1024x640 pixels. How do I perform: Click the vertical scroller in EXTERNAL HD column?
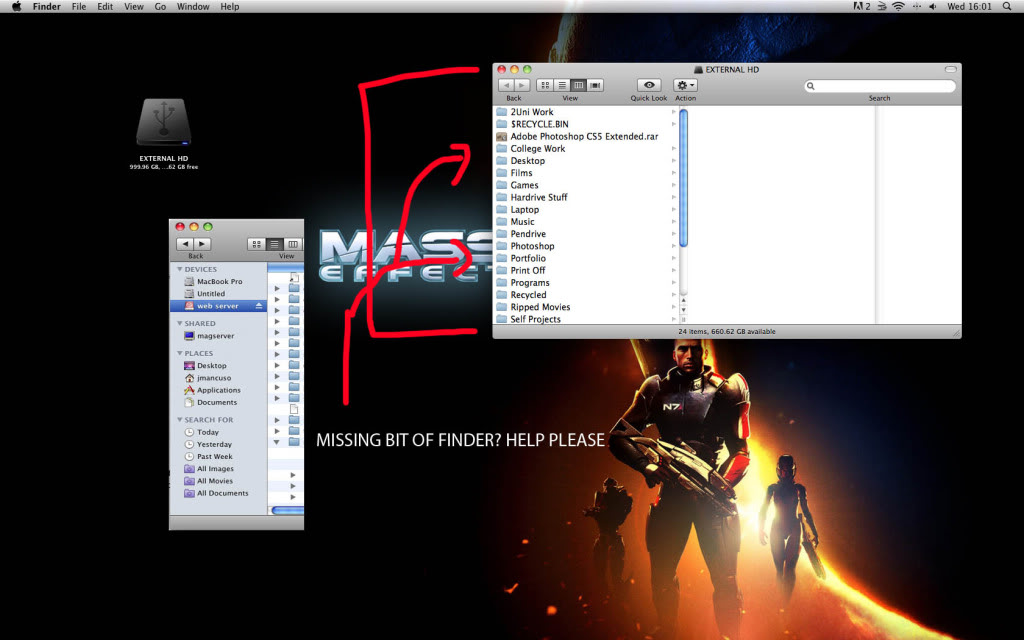point(684,178)
